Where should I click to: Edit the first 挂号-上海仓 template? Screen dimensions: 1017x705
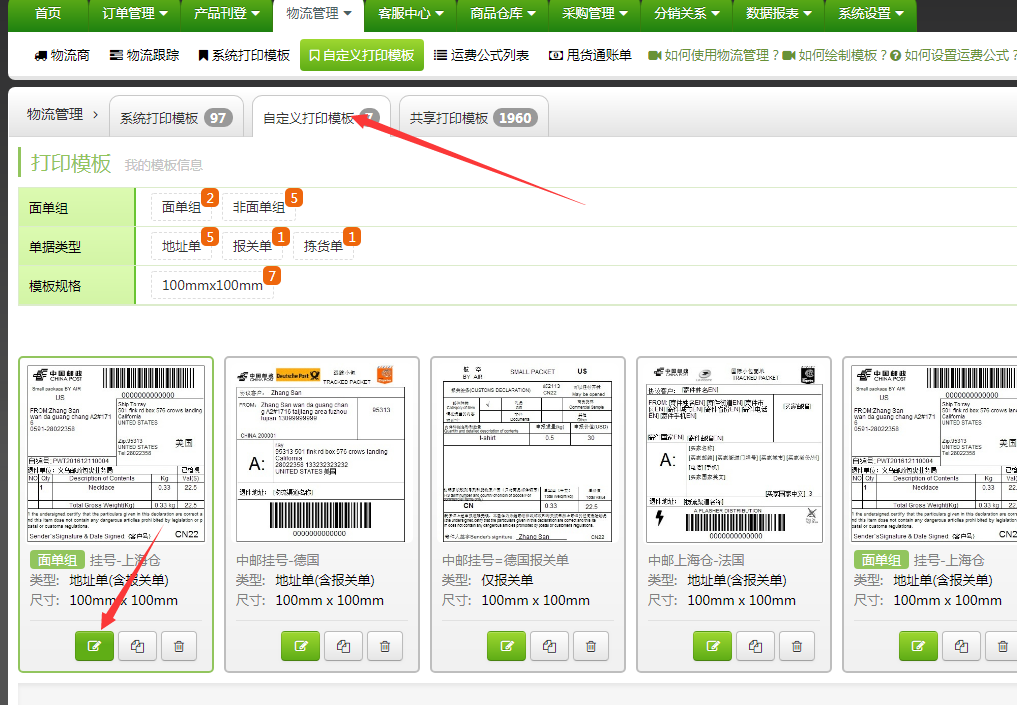pyautogui.click(x=95, y=646)
